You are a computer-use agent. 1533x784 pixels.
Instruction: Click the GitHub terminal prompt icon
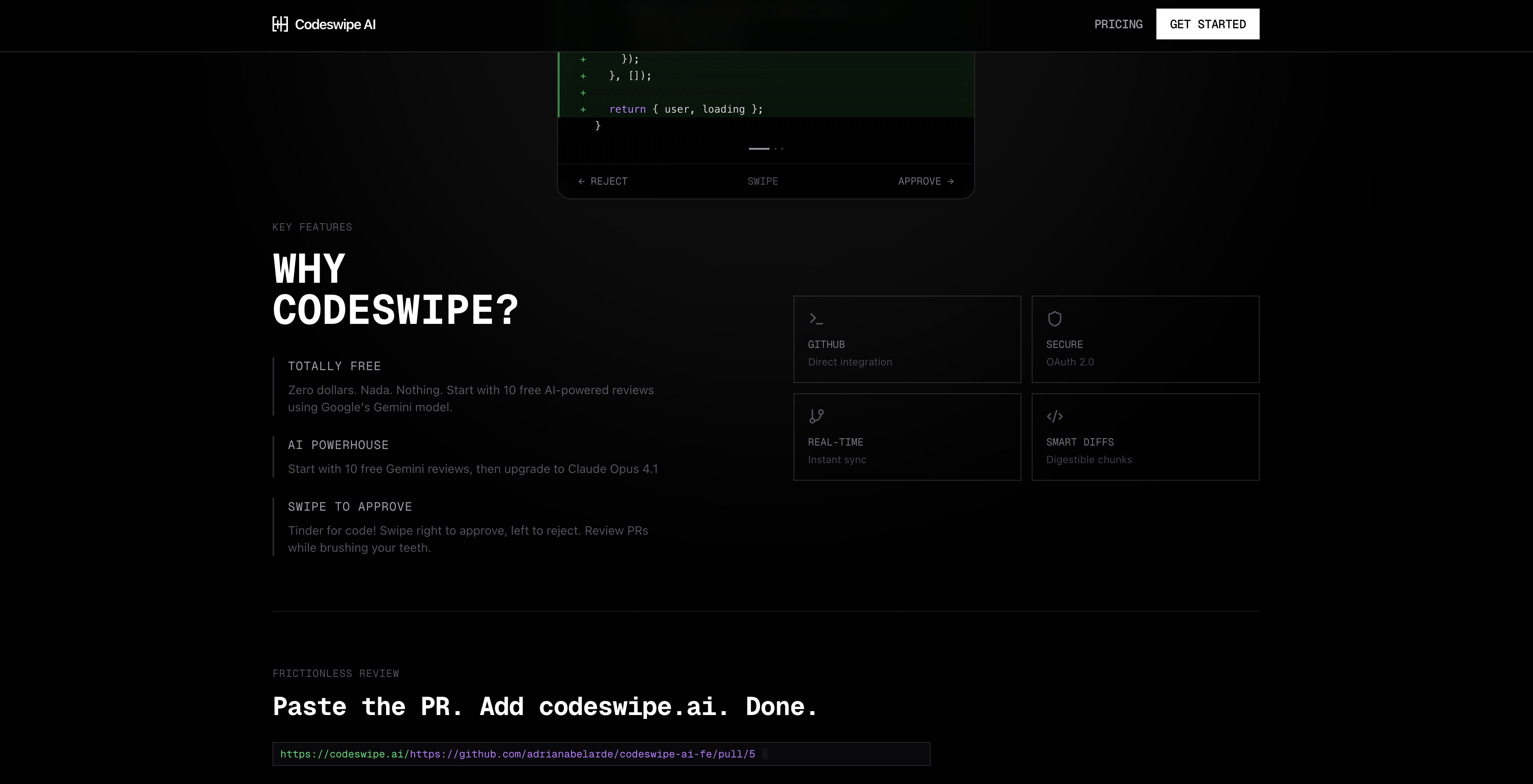(816, 319)
